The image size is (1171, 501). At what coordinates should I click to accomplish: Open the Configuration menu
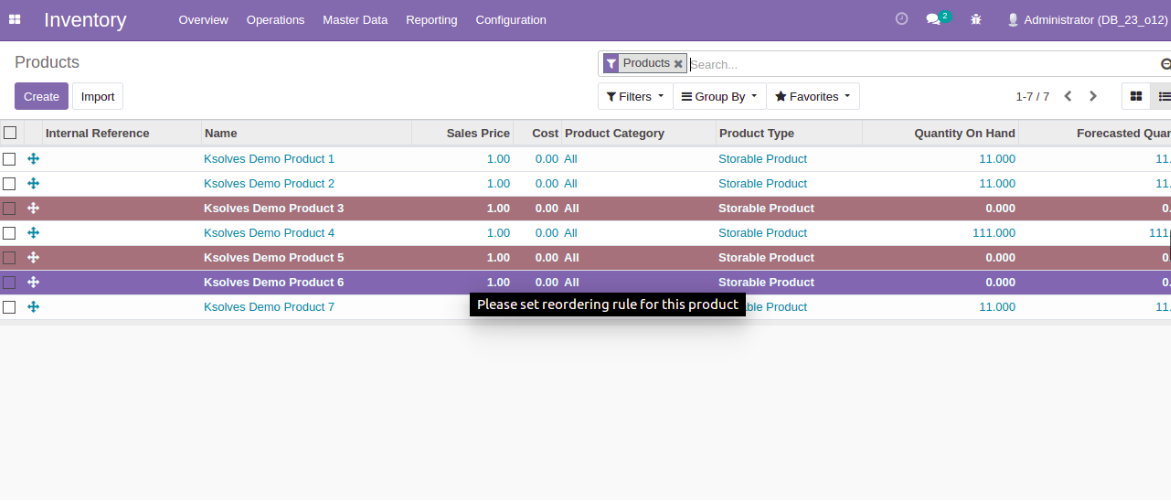coord(511,20)
